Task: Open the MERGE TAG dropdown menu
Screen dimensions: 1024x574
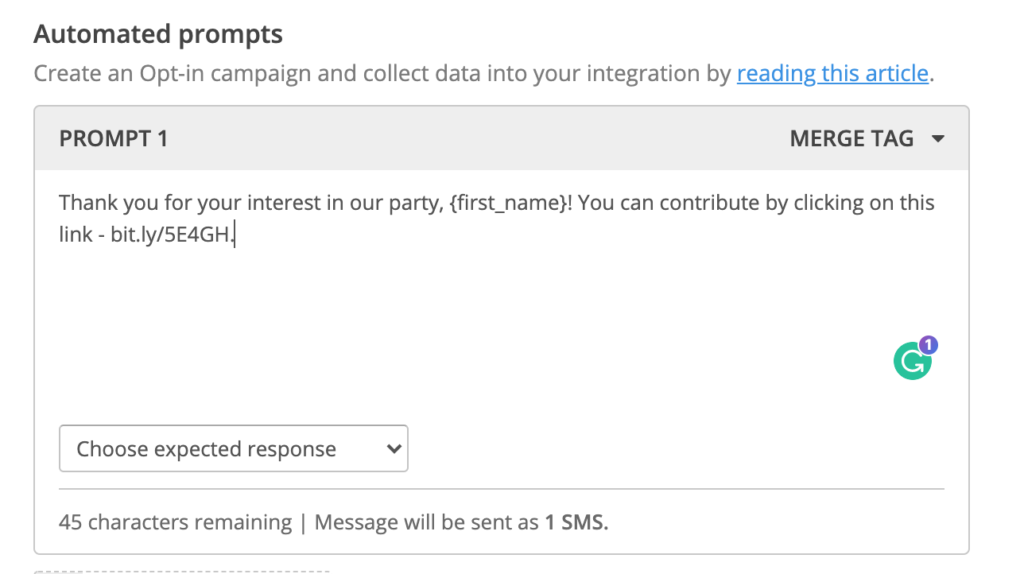Action: click(867, 138)
